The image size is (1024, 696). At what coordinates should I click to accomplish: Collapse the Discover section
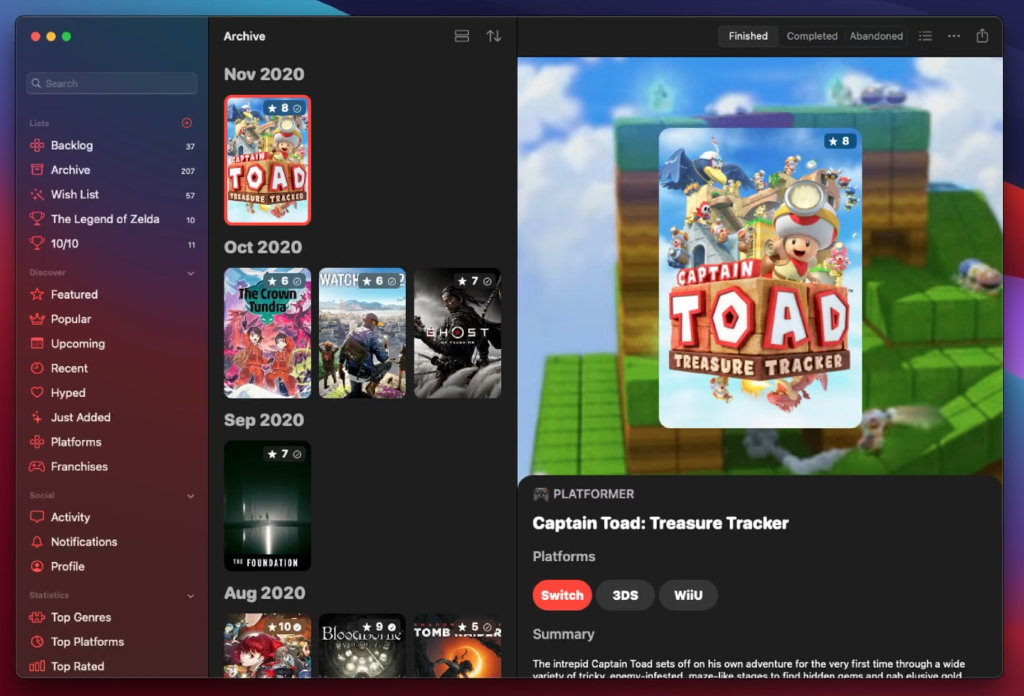(x=191, y=273)
